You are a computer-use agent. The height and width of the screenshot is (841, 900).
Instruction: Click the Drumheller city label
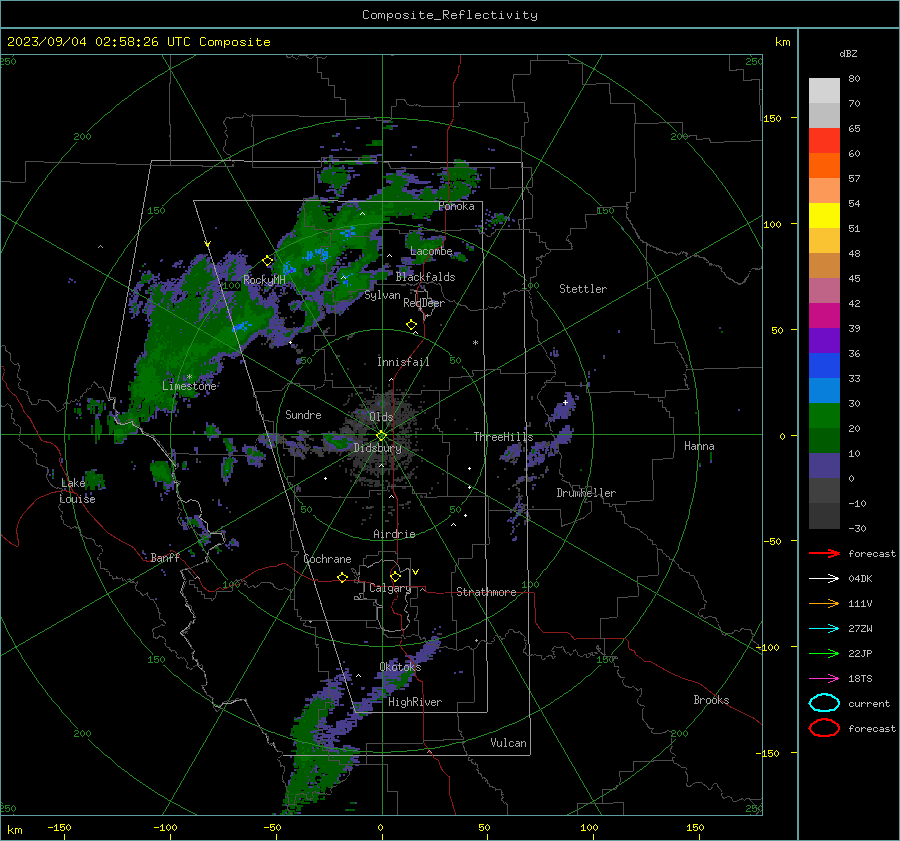pyautogui.click(x=586, y=493)
